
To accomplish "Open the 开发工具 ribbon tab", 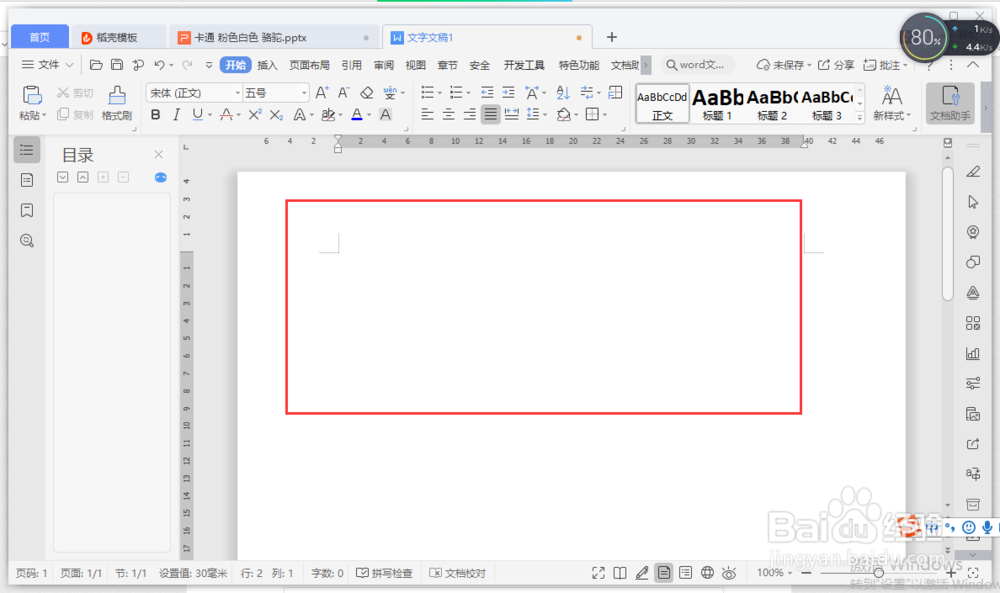I will coord(524,65).
